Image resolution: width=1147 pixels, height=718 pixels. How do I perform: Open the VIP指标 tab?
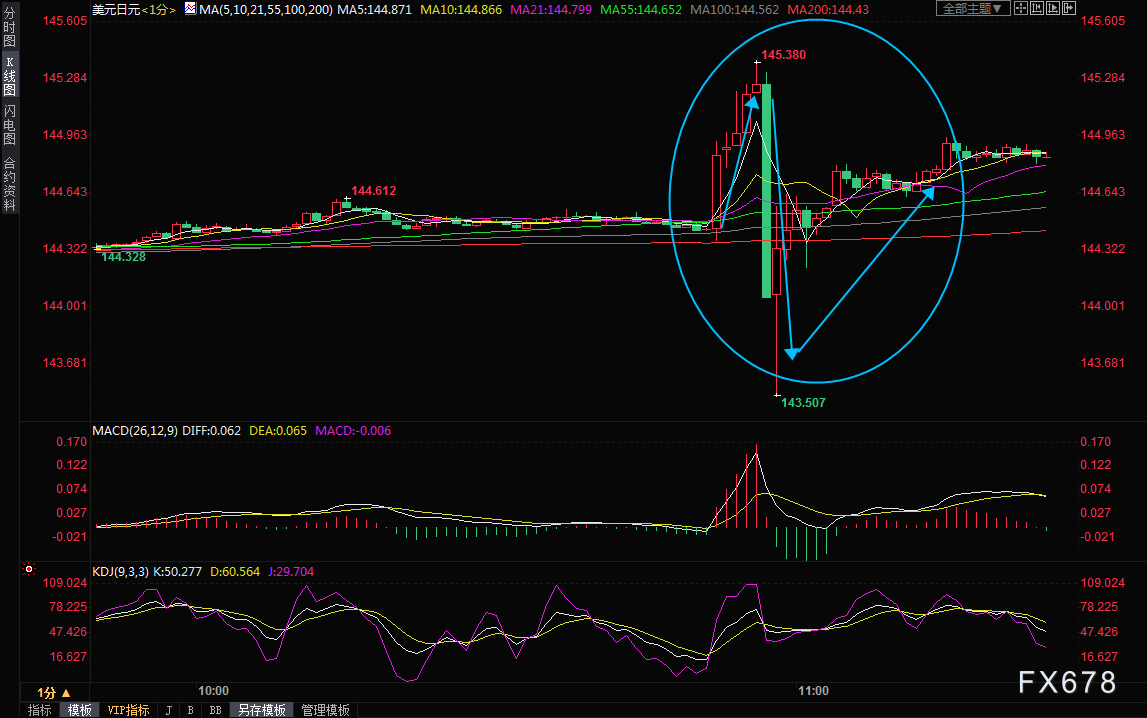pyautogui.click(x=128, y=710)
